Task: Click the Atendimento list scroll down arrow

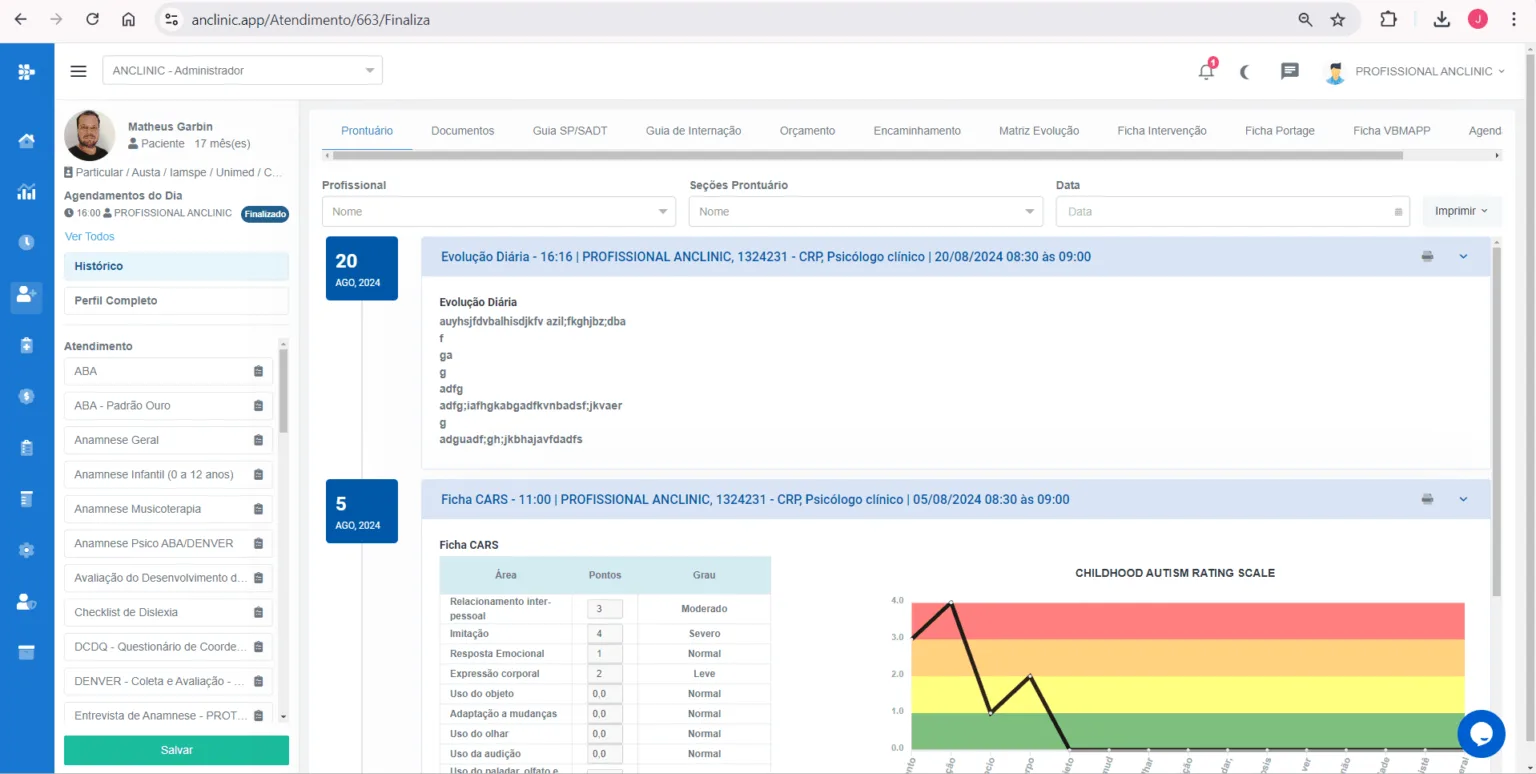Action: pyautogui.click(x=283, y=717)
